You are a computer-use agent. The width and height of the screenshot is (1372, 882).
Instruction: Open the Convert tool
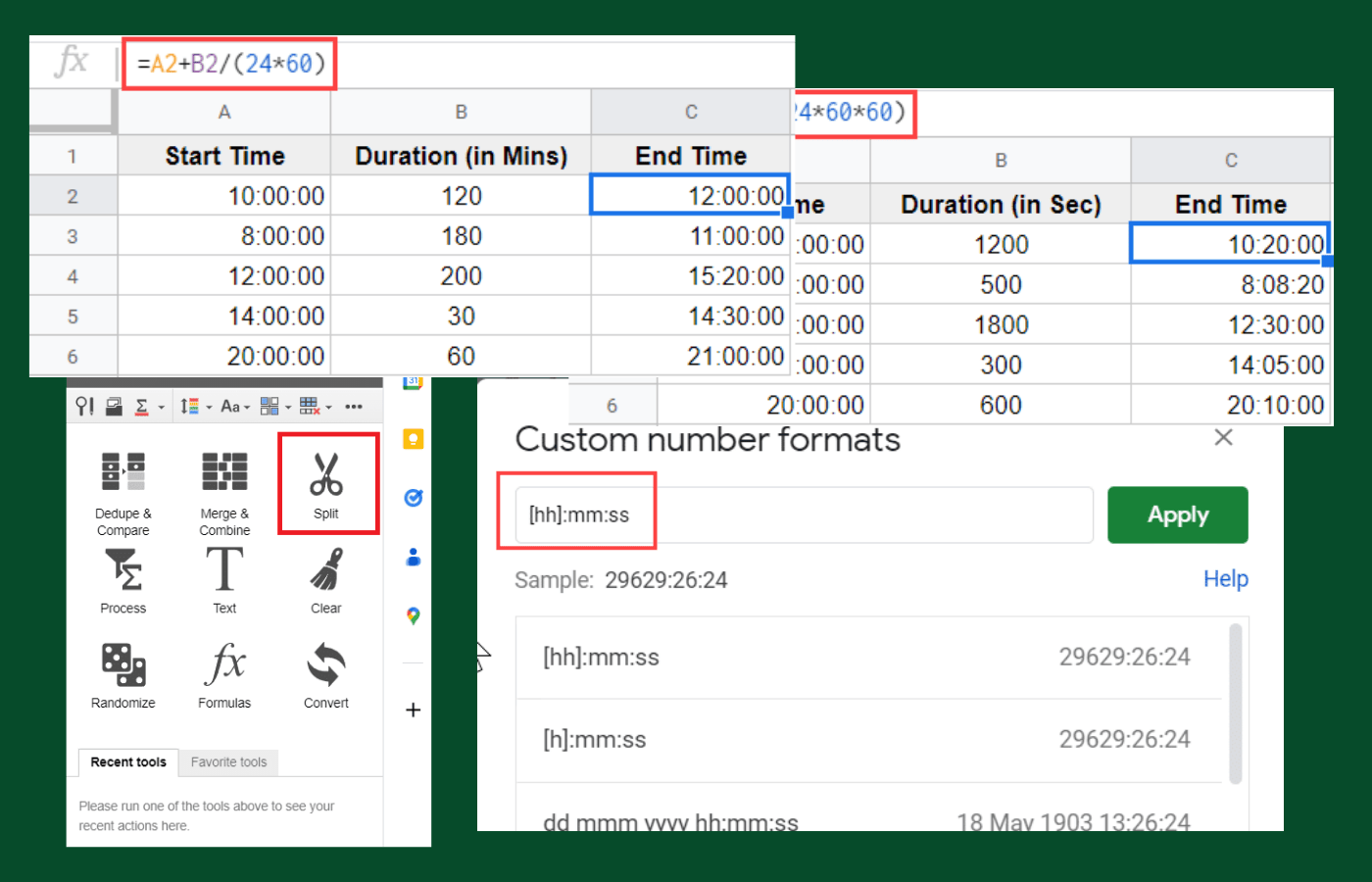tap(325, 675)
